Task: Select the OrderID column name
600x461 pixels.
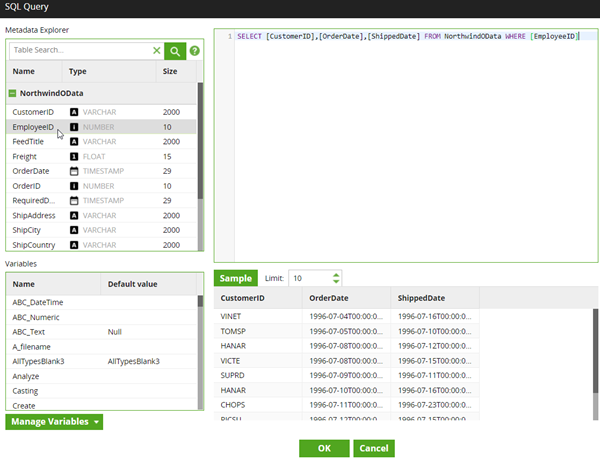Action: [x=26, y=186]
